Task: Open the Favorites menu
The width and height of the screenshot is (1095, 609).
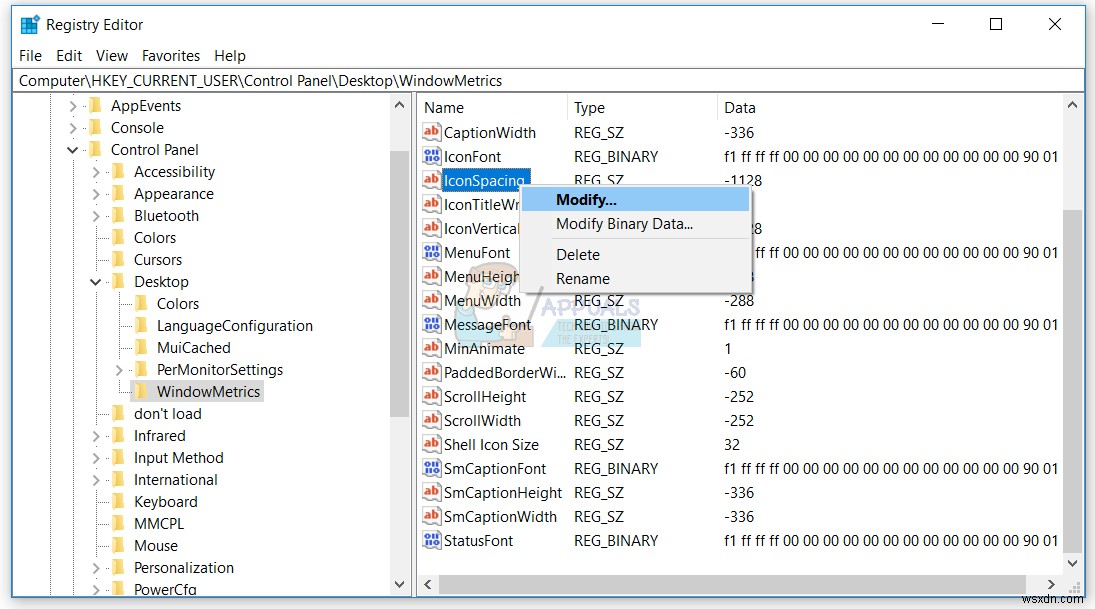Action: coord(171,55)
